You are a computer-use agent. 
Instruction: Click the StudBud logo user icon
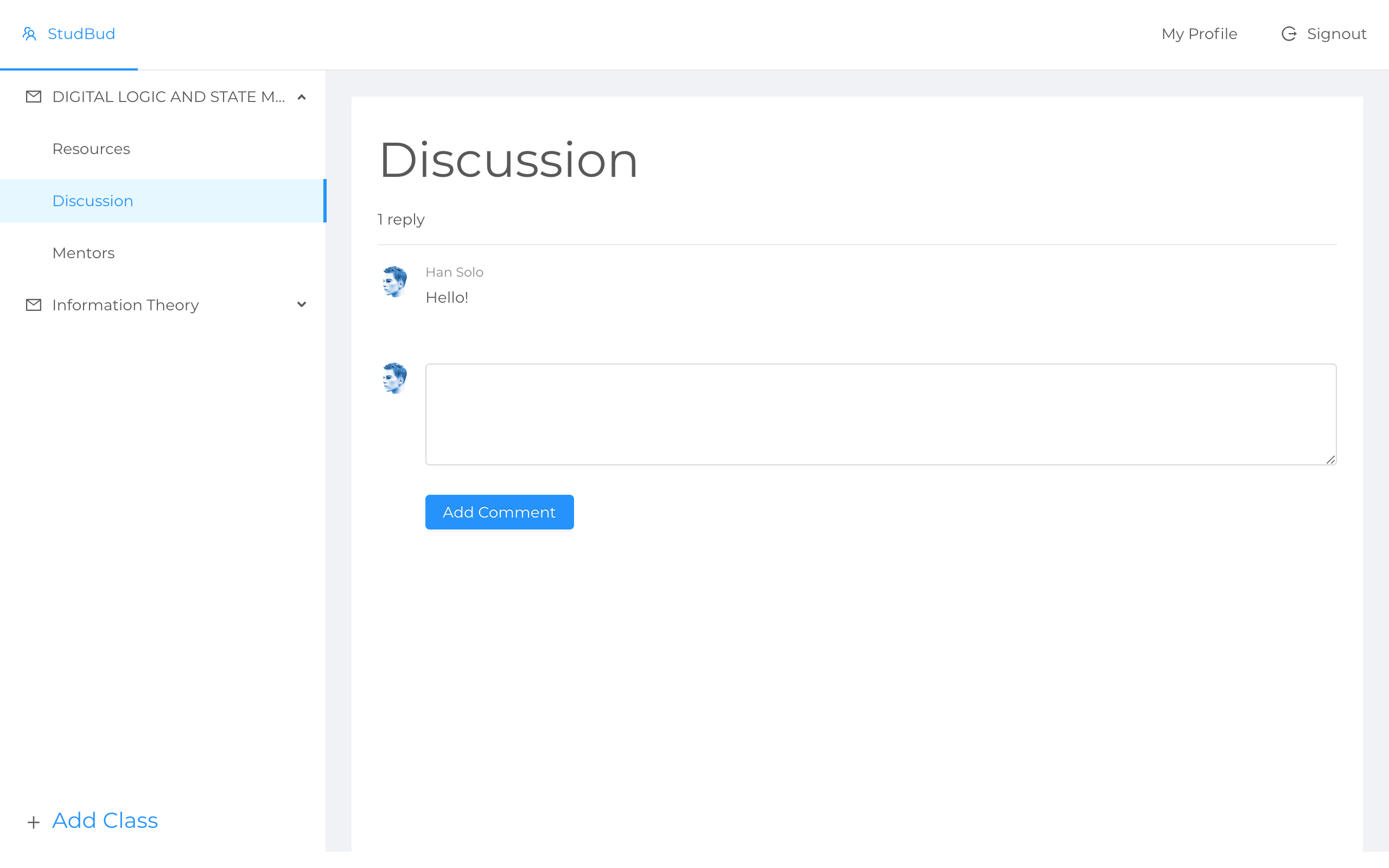pyautogui.click(x=29, y=34)
